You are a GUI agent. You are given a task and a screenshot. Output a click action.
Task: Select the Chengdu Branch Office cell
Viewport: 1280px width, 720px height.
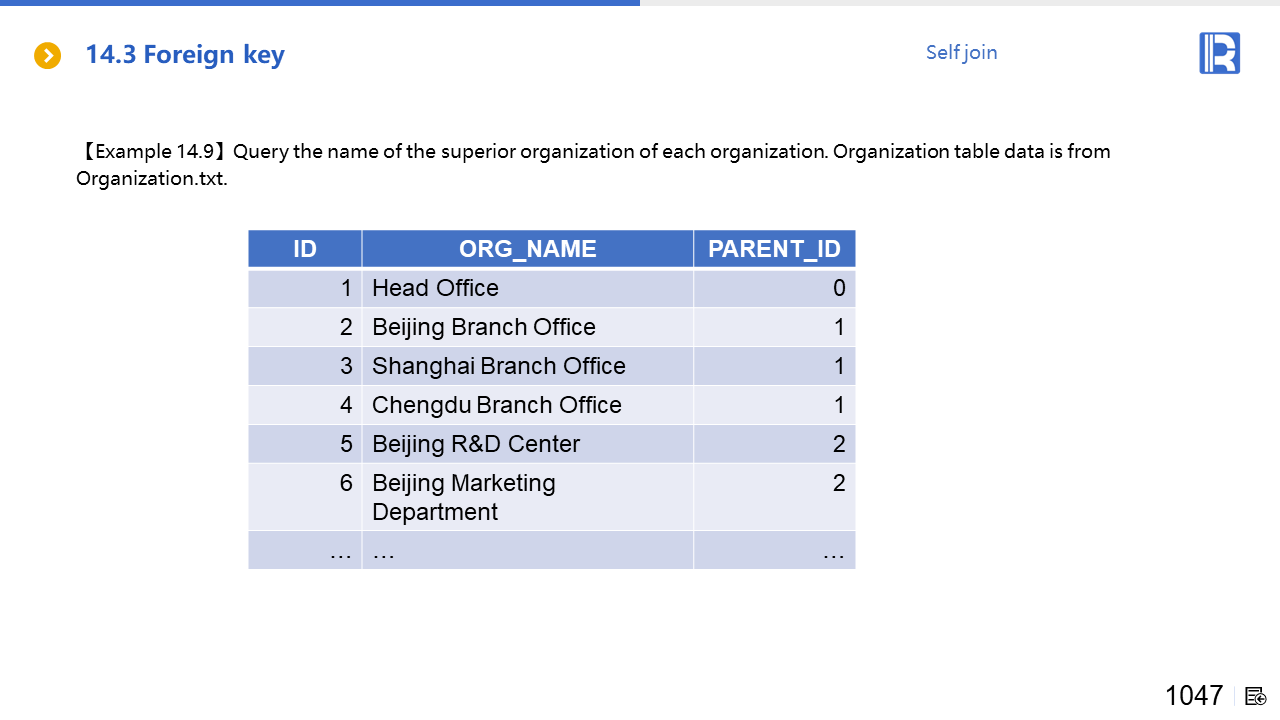[x=497, y=405]
